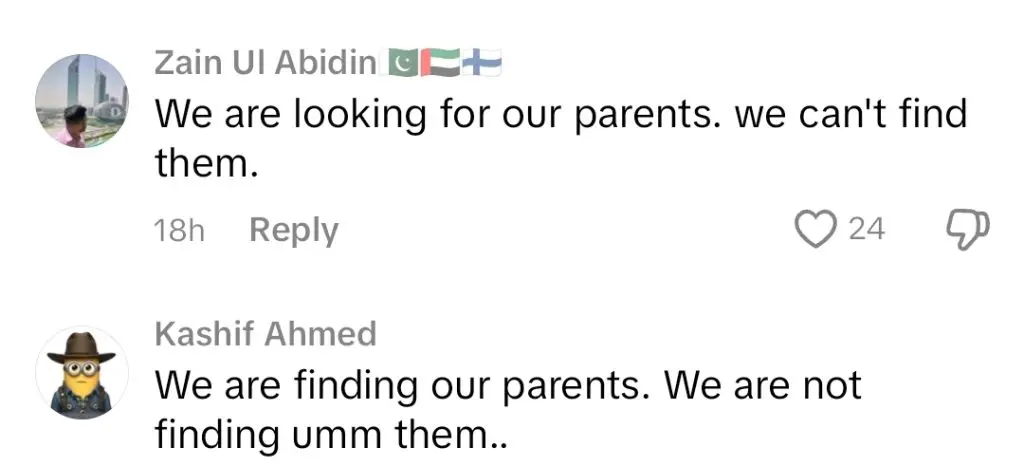Click the Pakistan flag emoji beside Zain's name

[403, 63]
